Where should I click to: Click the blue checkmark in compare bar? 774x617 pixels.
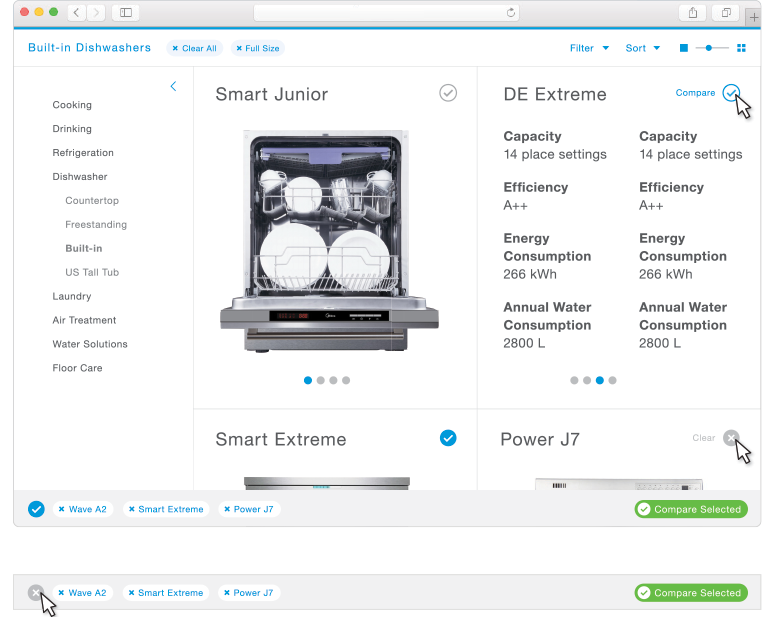pyautogui.click(x=36, y=509)
